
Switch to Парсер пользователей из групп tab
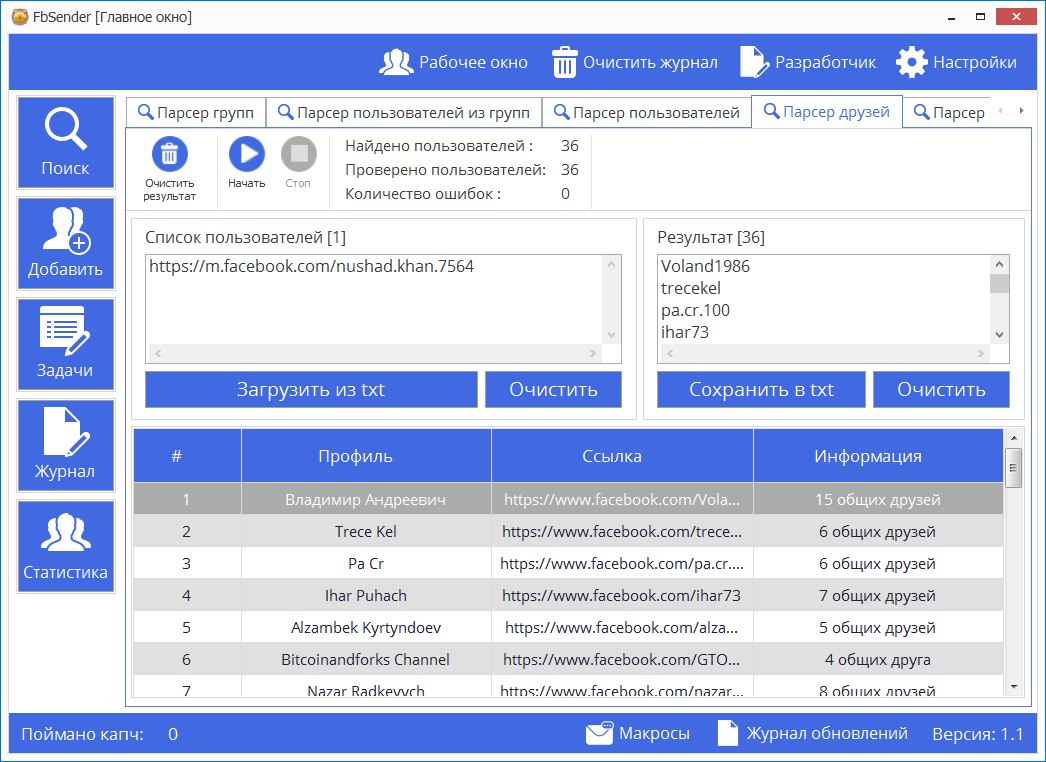(x=404, y=112)
